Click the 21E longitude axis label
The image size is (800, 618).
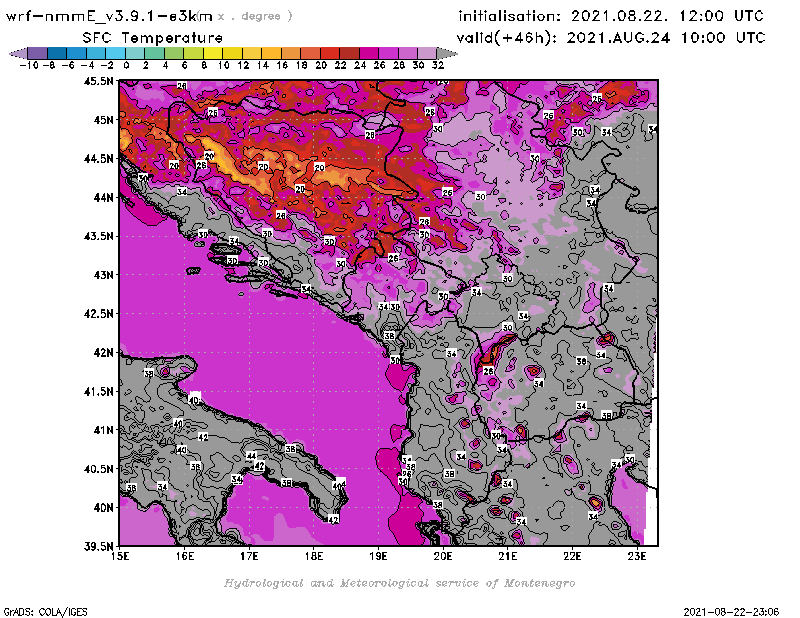508,556
